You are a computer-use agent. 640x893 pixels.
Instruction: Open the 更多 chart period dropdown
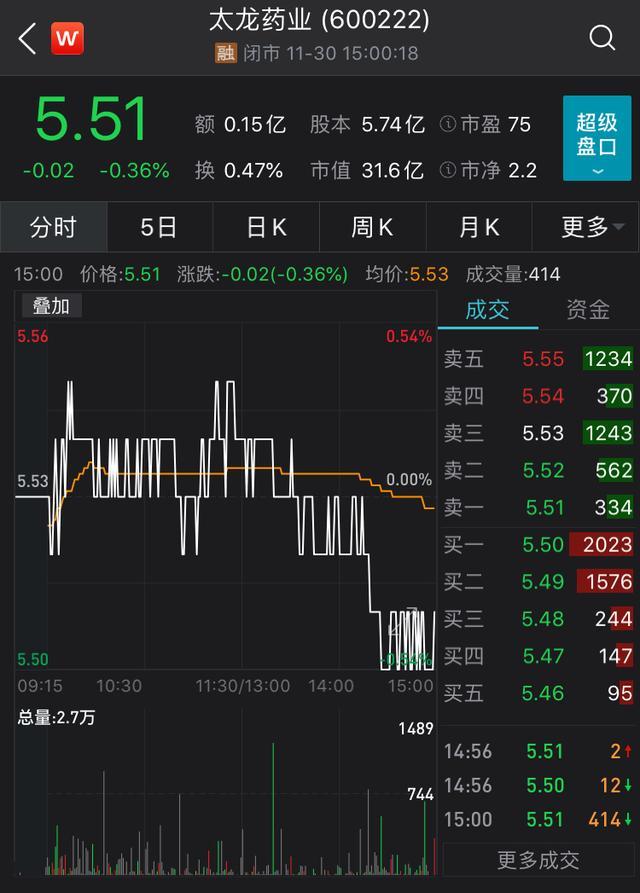click(x=585, y=227)
